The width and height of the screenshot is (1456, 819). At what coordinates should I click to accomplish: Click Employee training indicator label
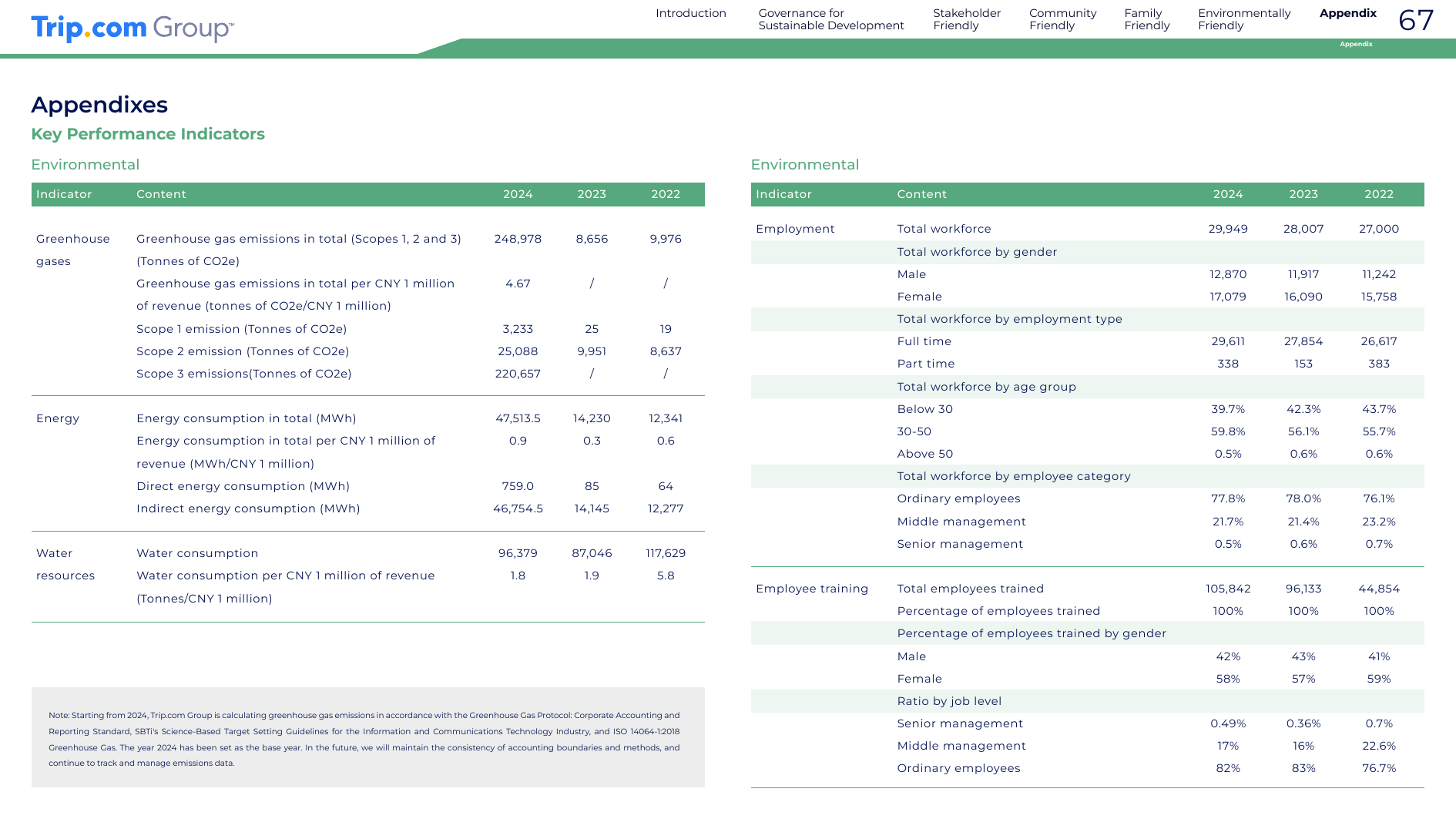tap(812, 589)
